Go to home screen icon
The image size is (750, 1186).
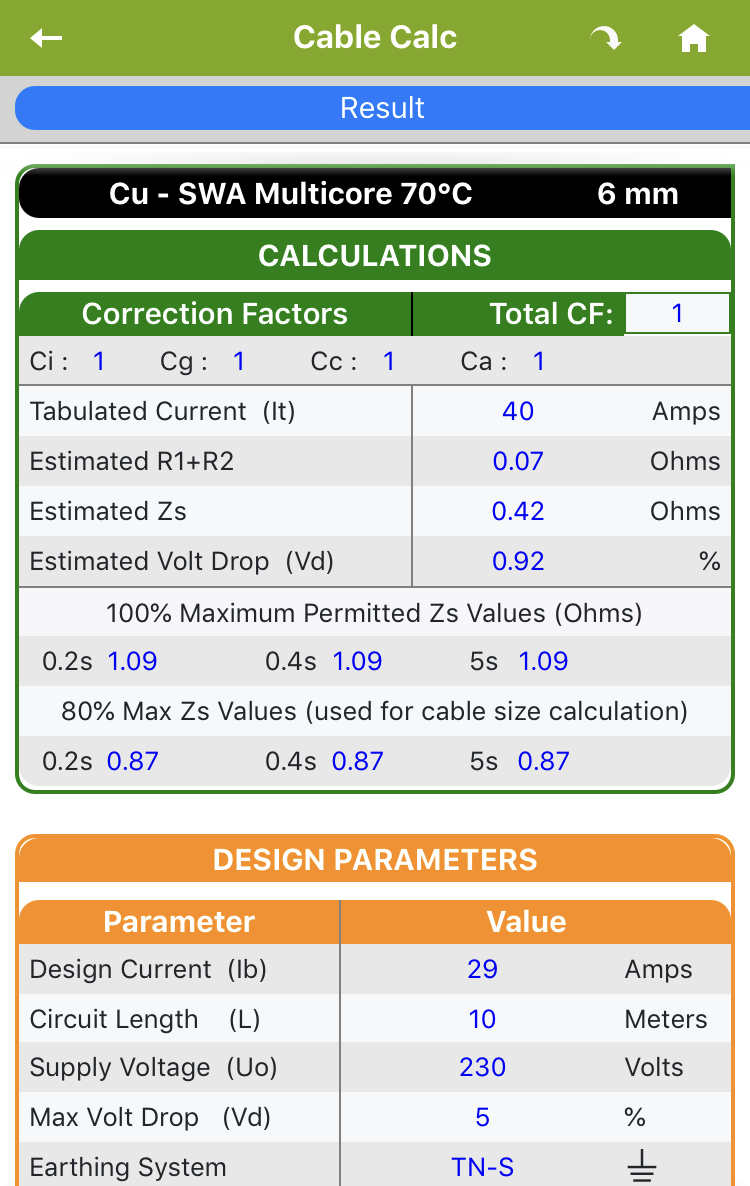(x=693, y=39)
